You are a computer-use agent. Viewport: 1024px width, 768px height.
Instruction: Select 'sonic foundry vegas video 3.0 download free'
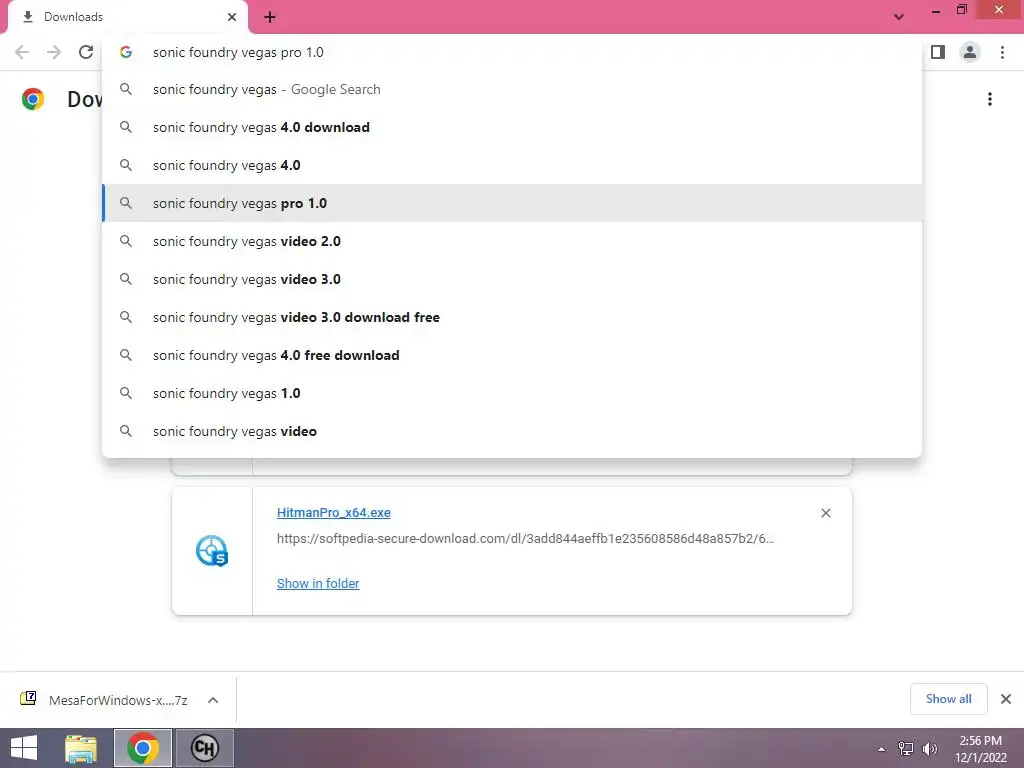[x=512, y=317]
